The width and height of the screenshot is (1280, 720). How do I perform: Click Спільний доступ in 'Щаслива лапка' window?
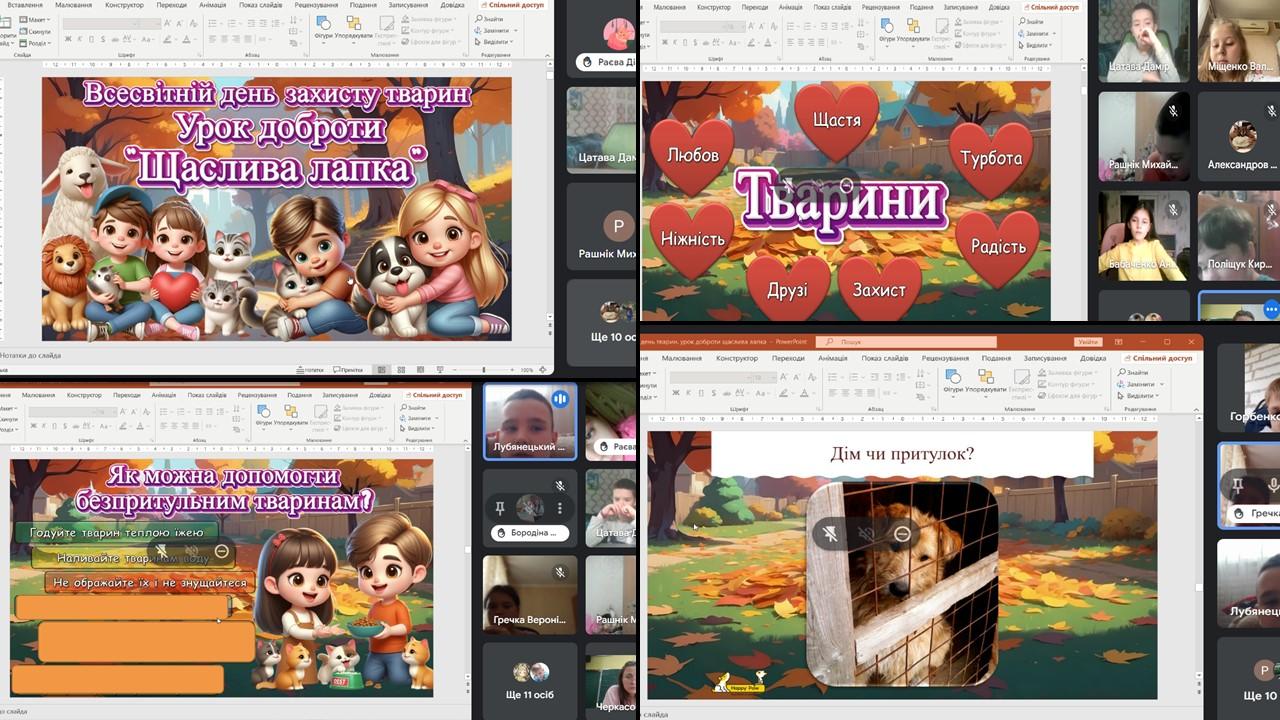tap(512, 5)
